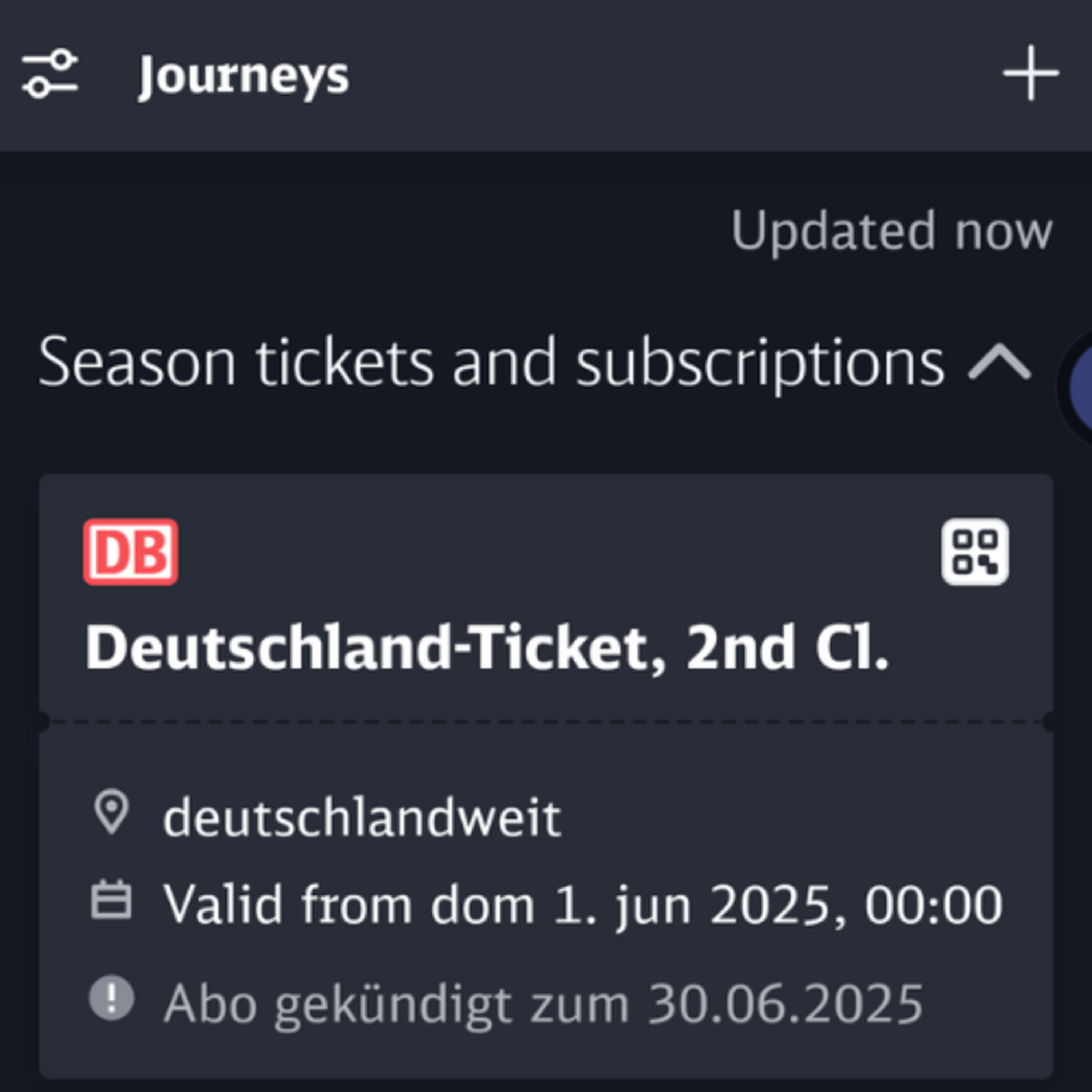
Task: Show the ticket QR code
Action: point(975,552)
